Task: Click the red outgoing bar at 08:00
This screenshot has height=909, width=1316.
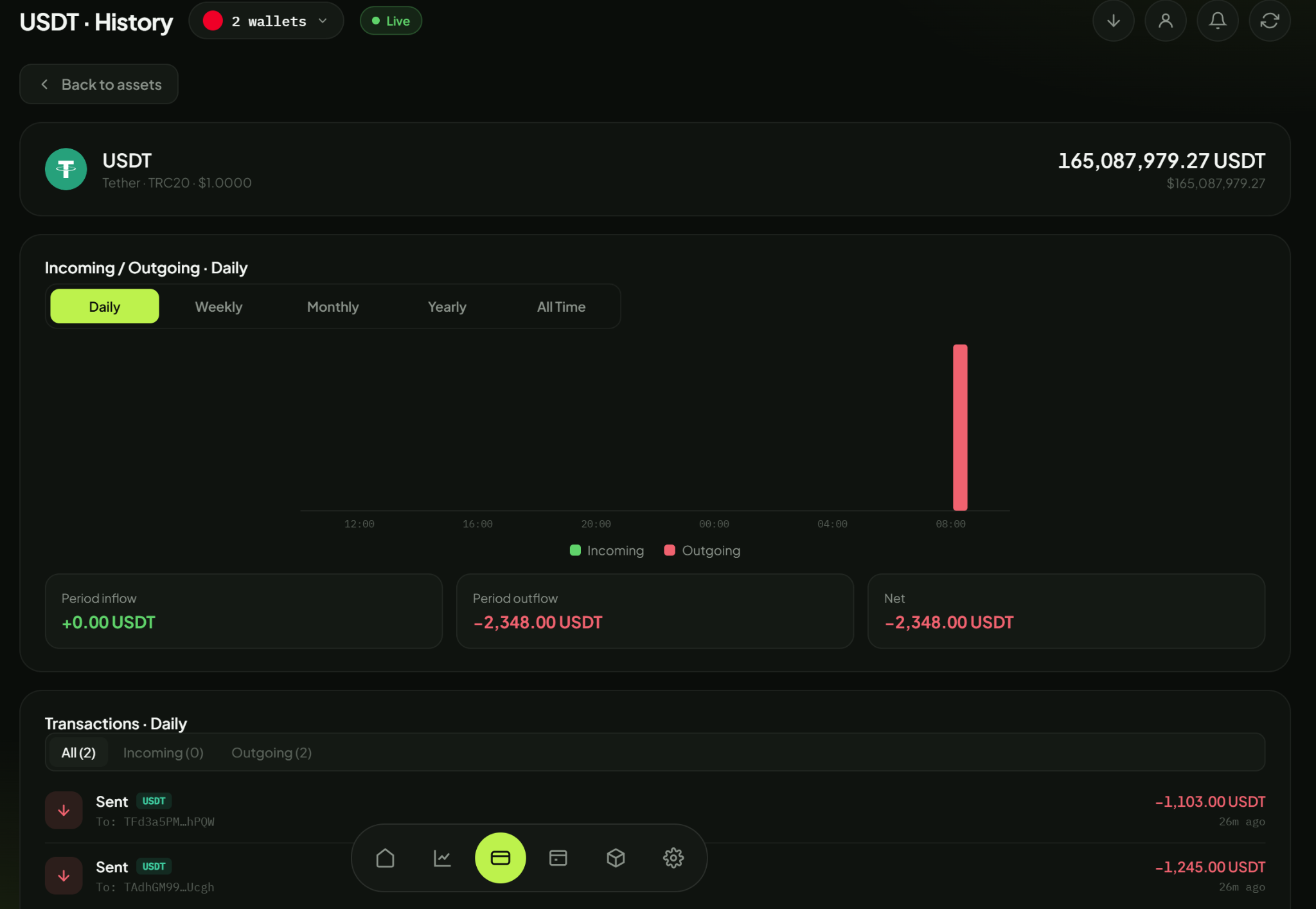Action: pos(960,428)
